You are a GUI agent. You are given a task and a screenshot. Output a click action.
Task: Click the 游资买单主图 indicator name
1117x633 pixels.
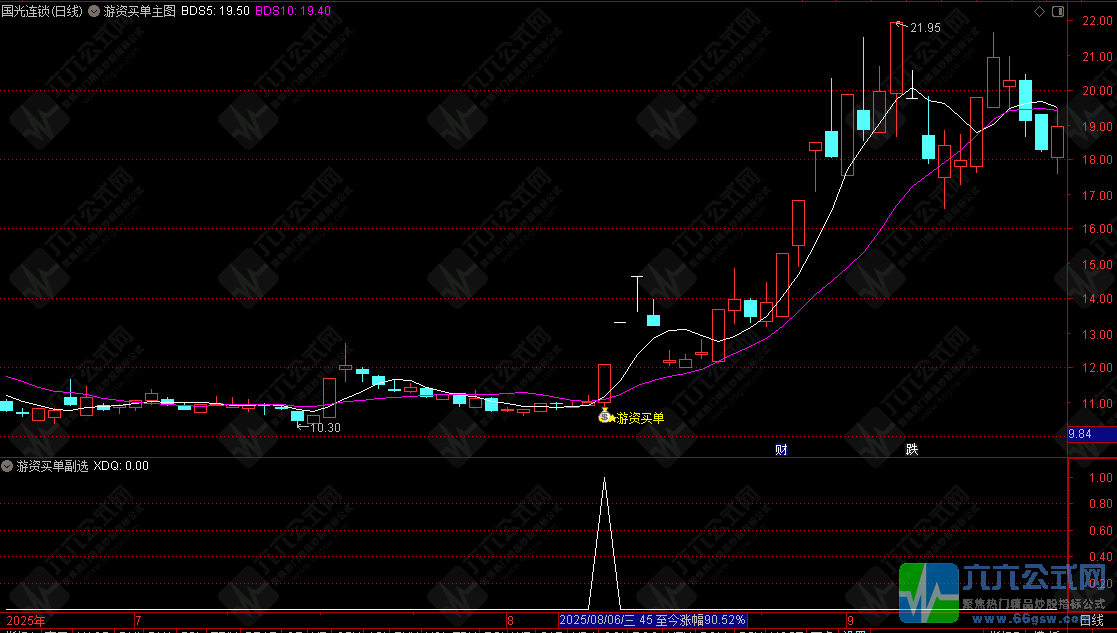click(139, 11)
